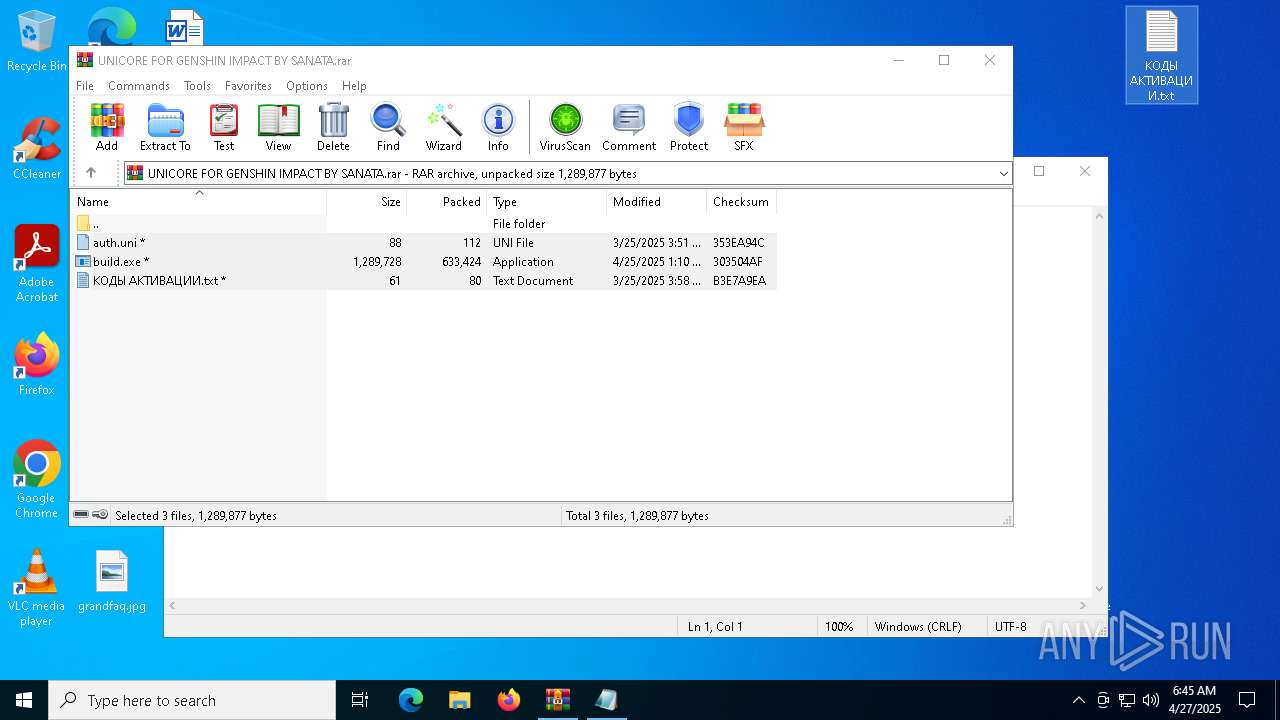Open the notification center icon
This screenshot has height=720, width=1280.
click(1247, 700)
